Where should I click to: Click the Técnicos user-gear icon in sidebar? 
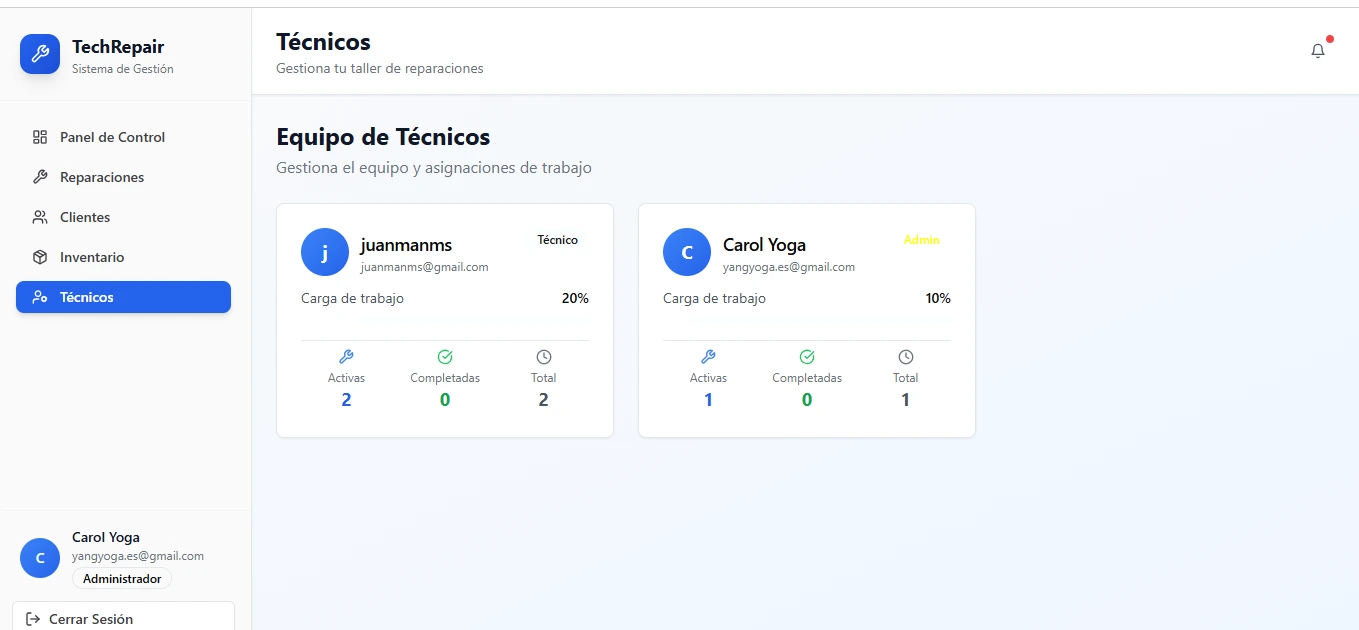point(40,297)
